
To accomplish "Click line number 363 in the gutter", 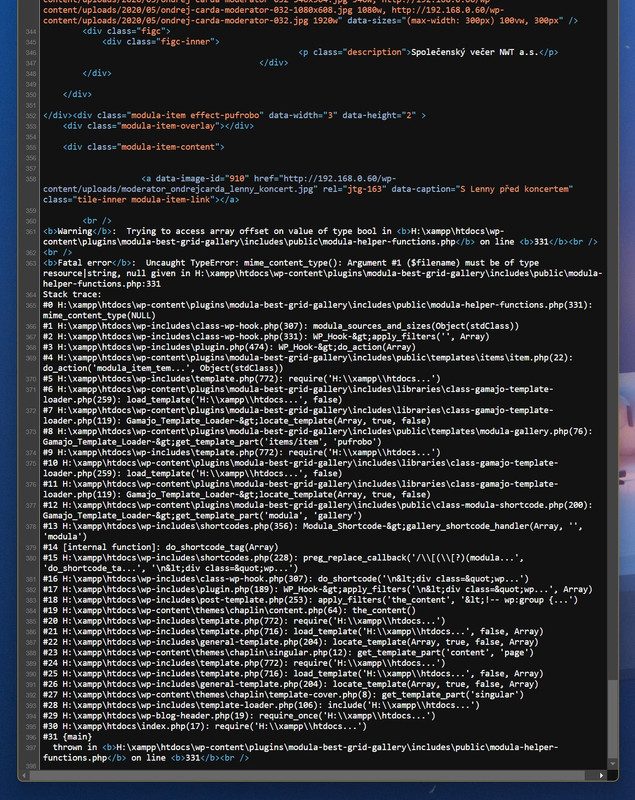I will [x=31, y=263].
